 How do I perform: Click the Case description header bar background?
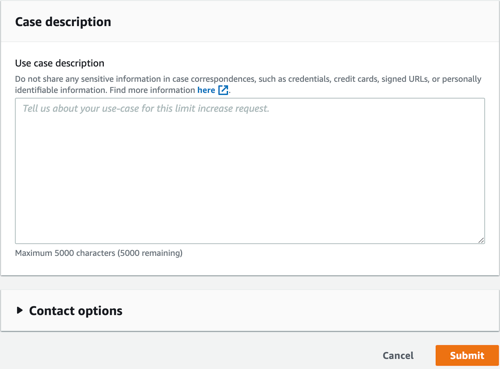[300, 22]
